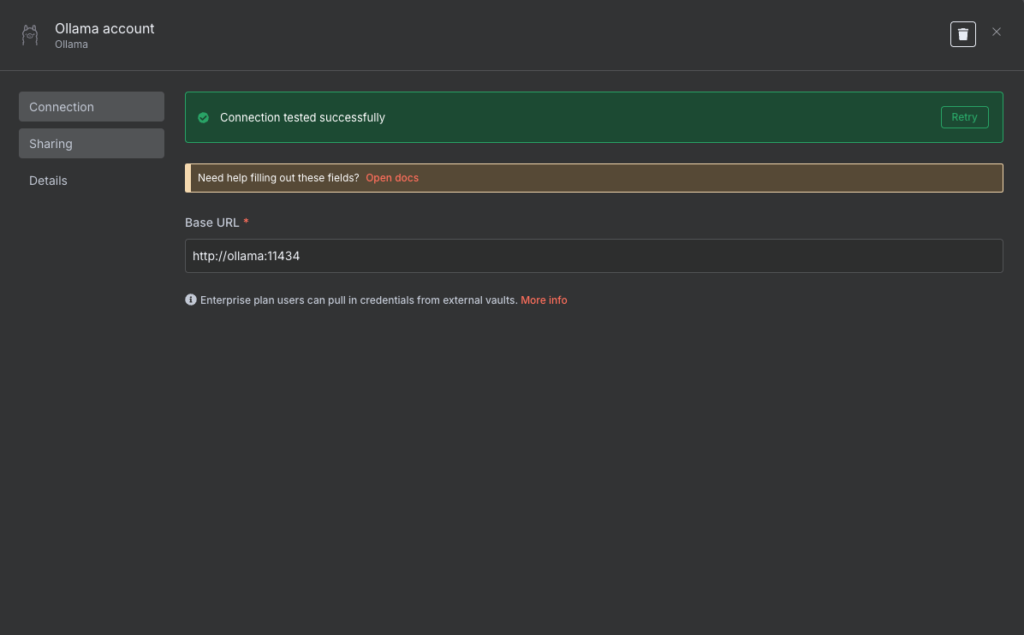Click the Ollama llama logo icon
The height and width of the screenshot is (635, 1024).
tap(30, 35)
